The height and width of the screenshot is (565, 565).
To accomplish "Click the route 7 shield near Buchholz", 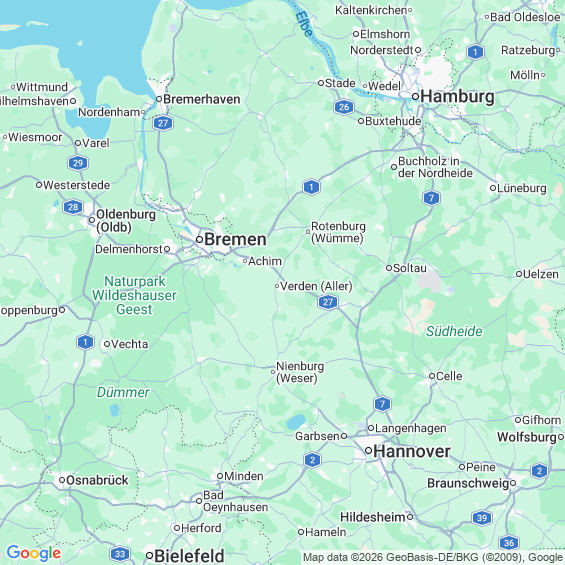I will pyautogui.click(x=431, y=198).
